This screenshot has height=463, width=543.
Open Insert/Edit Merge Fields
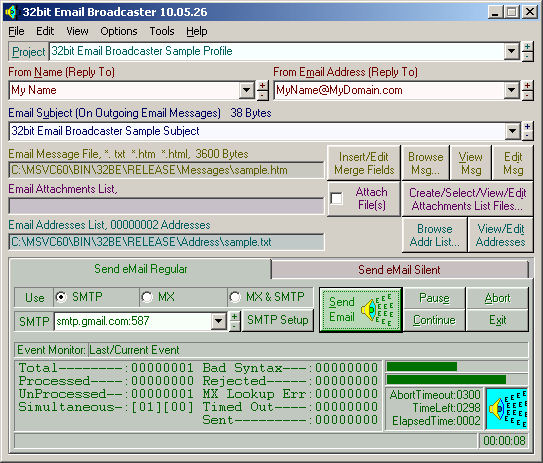point(364,163)
